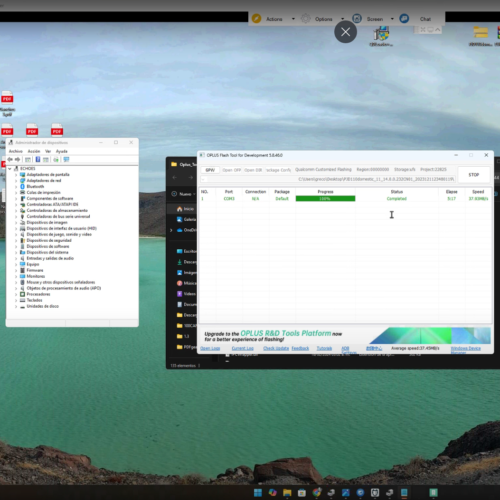Click the monitor scan-hardware icon in Device Manager toolbar
Viewport: 500px width, 500px height.
tap(66, 160)
